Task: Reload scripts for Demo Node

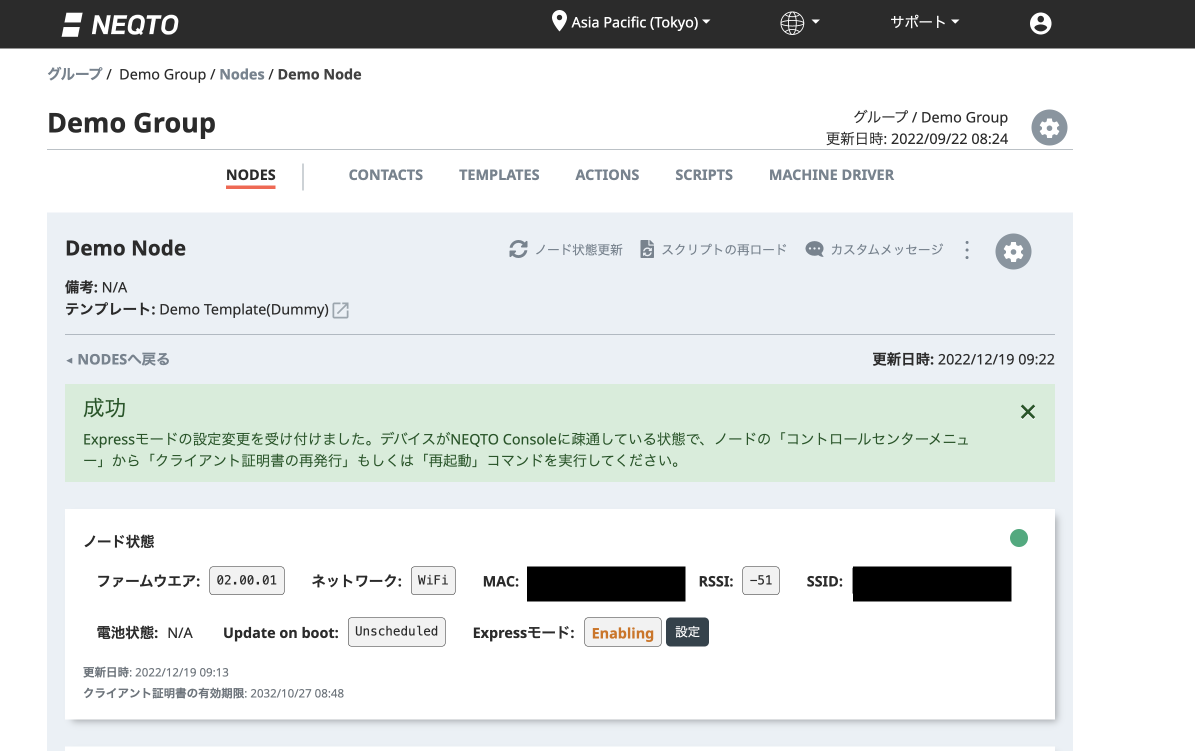Action: pyautogui.click(x=712, y=249)
